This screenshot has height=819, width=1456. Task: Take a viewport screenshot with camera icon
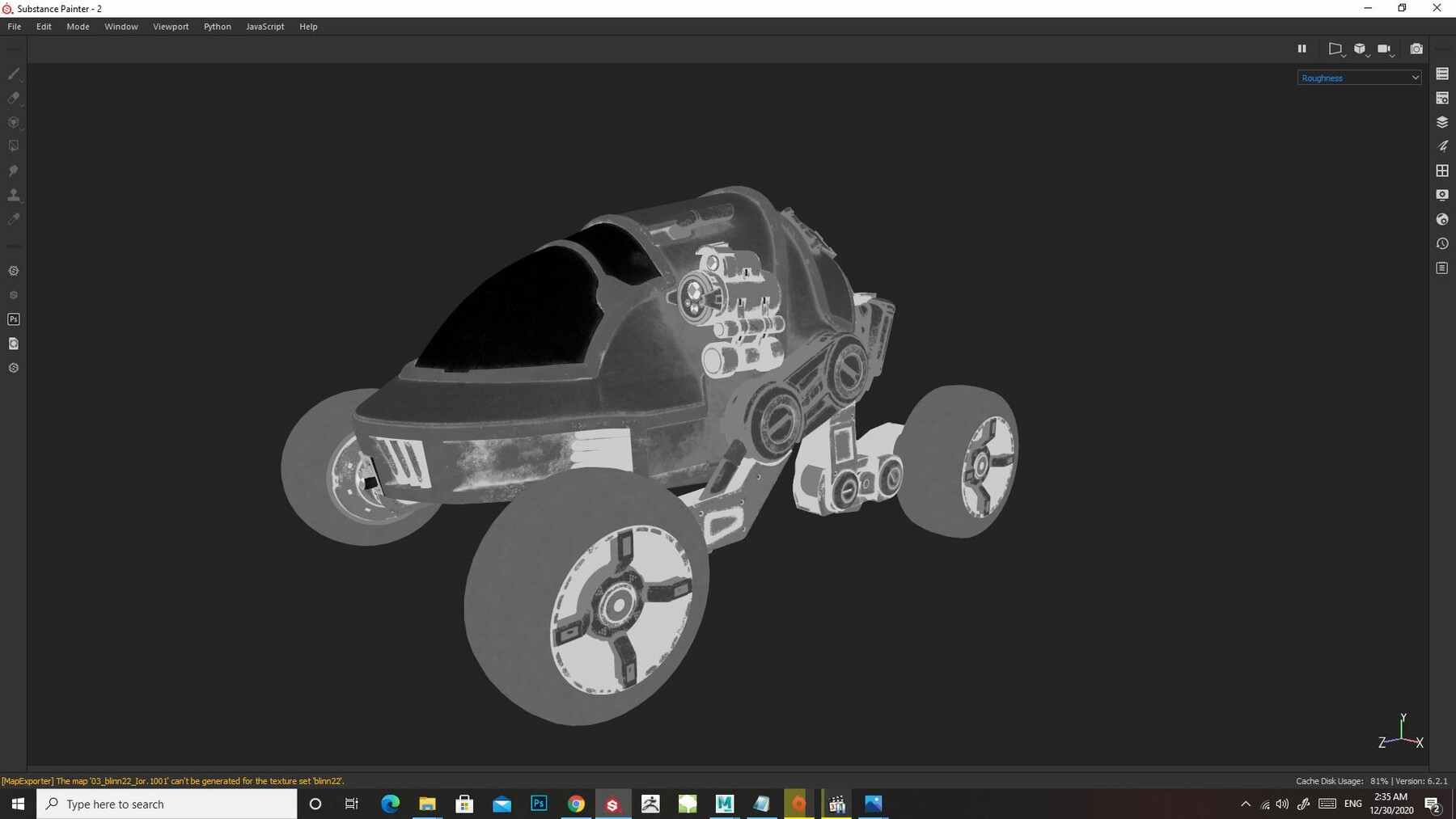(x=1416, y=49)
